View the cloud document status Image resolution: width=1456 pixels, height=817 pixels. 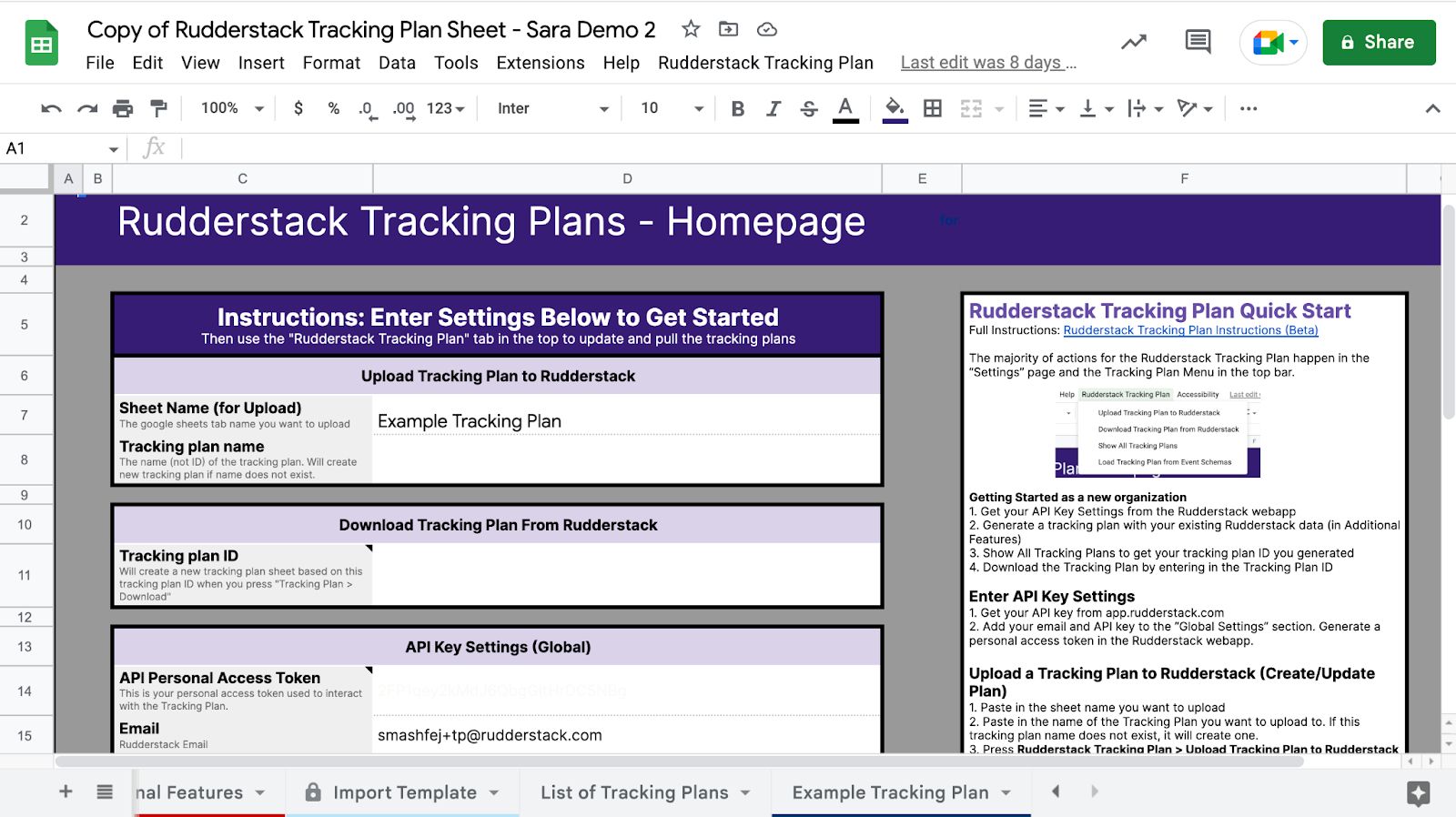(767, 29)
